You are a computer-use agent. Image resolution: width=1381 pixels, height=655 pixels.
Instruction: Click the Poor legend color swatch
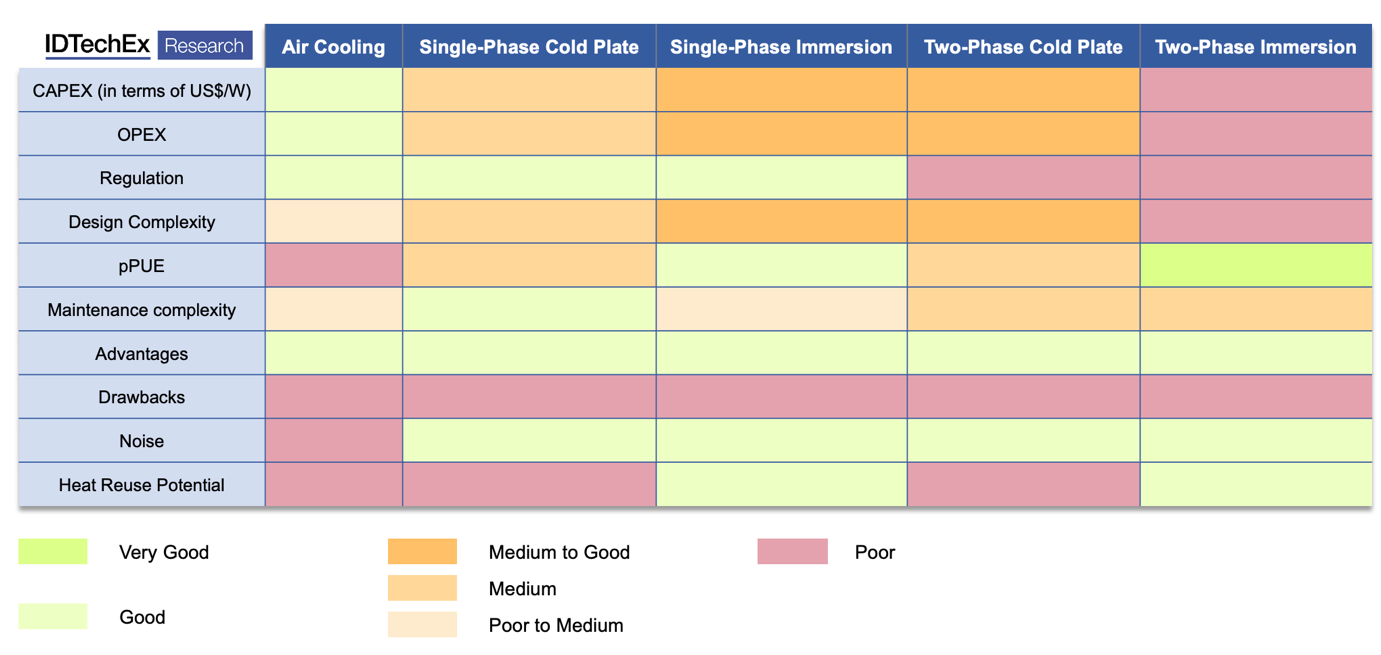792,552
